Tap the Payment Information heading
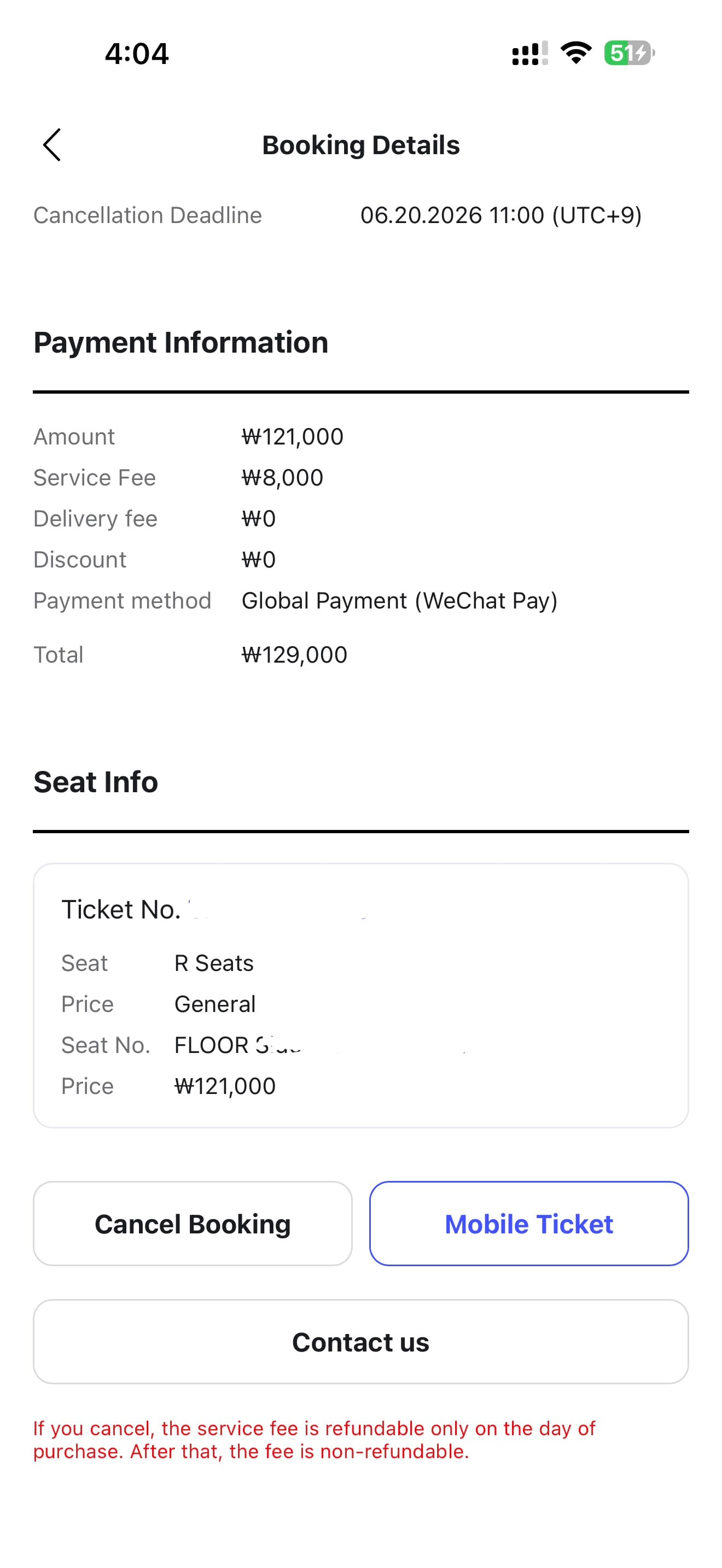The image size is (722, 1568). [x=181, y=342]
